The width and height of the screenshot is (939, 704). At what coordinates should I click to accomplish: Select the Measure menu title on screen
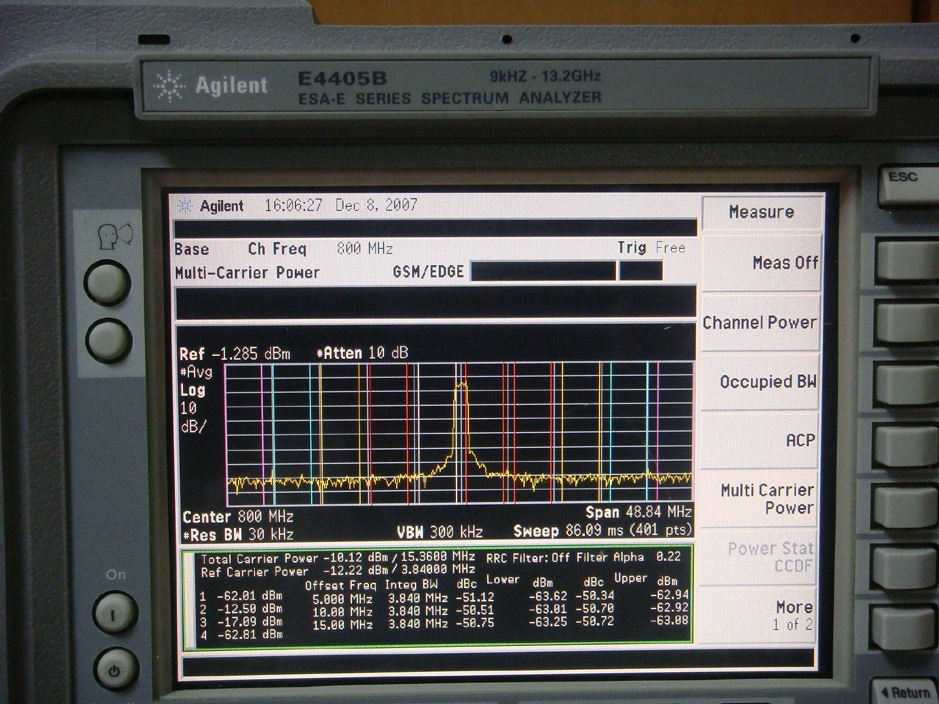coord(761,212)
